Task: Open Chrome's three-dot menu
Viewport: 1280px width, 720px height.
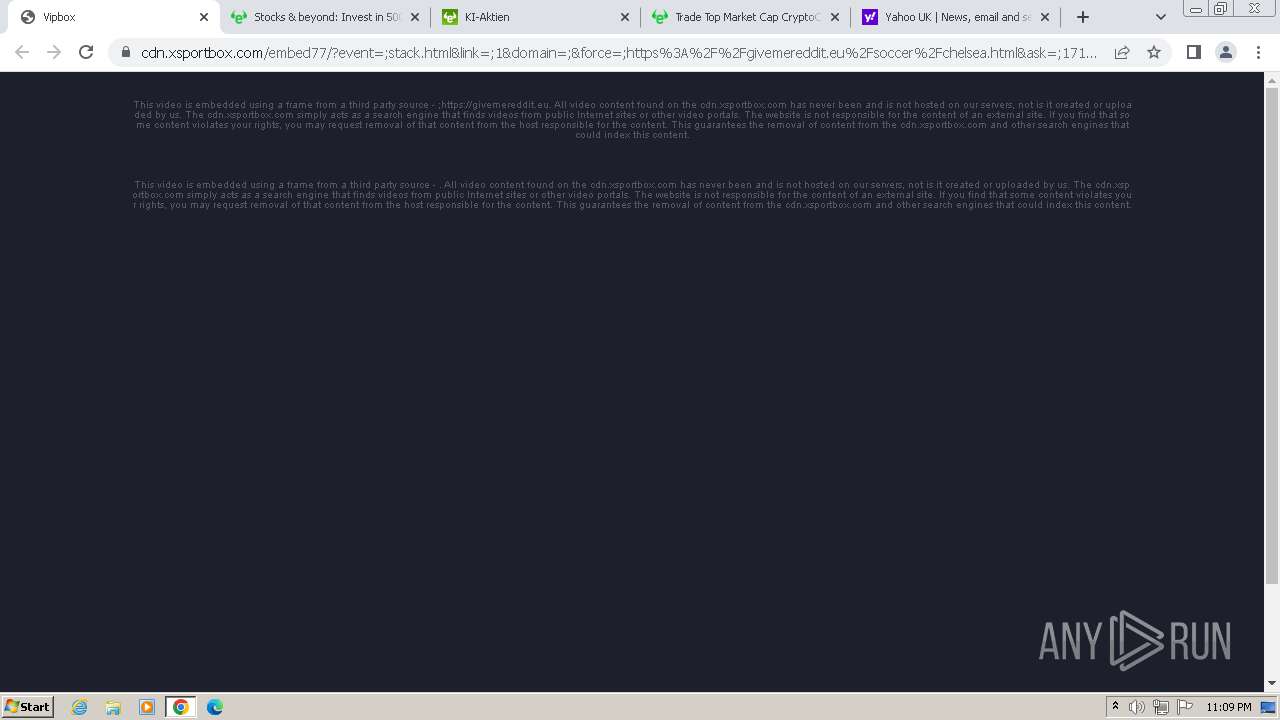Action: click(x=1257, y=52)
